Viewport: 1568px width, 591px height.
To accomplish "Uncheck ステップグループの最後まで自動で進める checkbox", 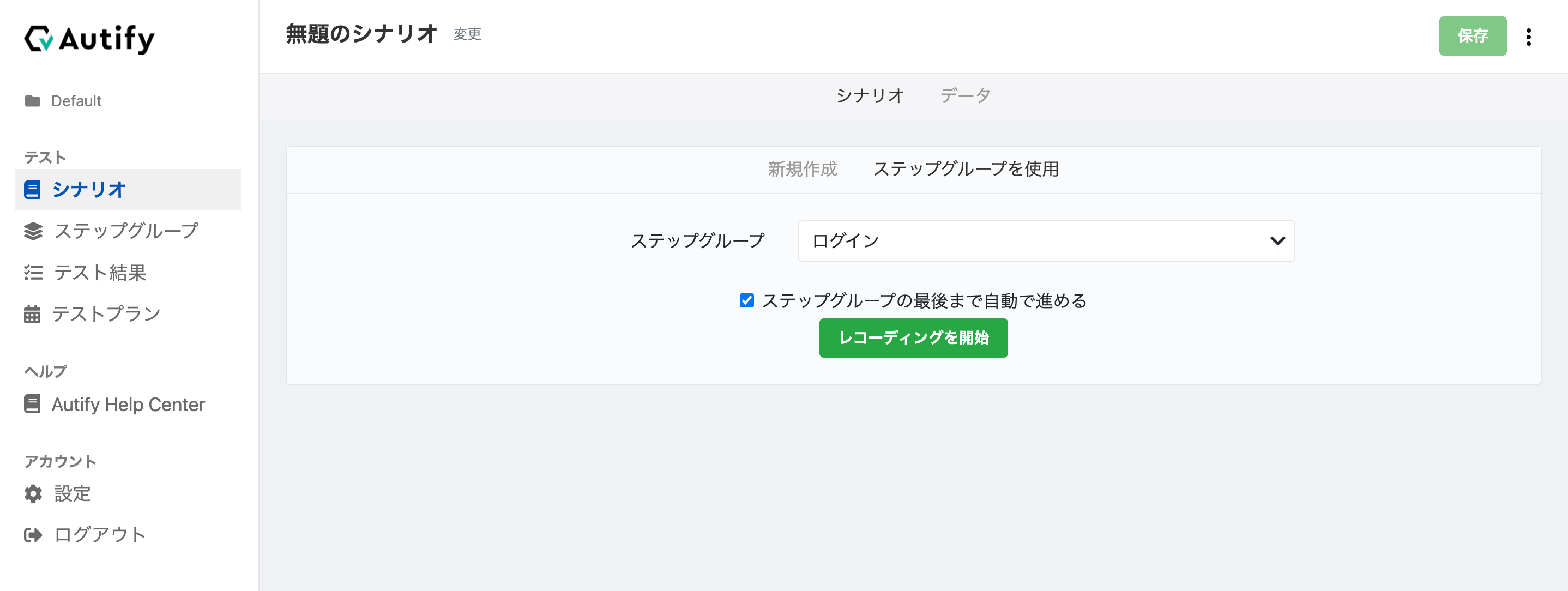I will click(x=746, y=300).
